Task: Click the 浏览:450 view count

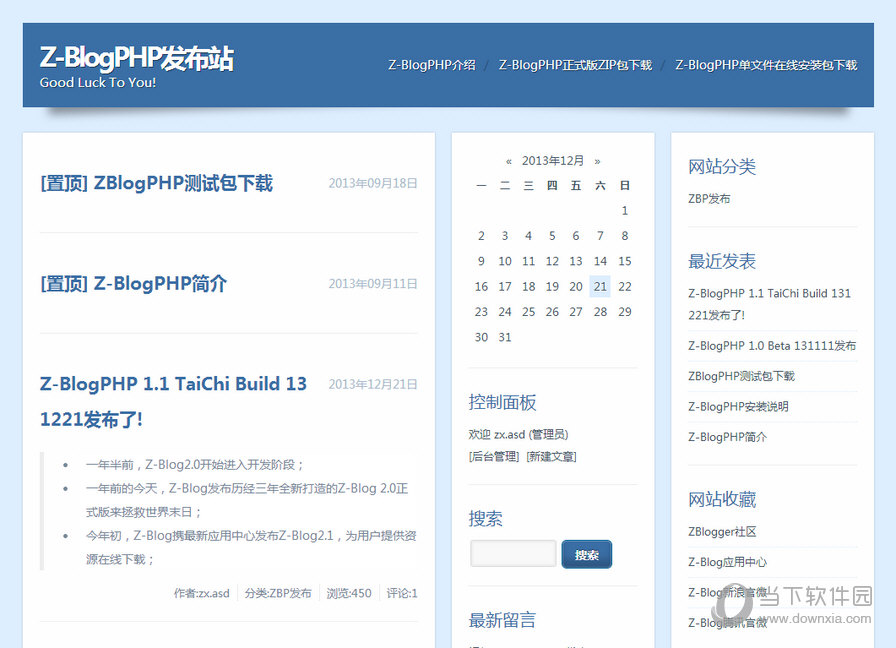Action: click(x=349, y=593)
